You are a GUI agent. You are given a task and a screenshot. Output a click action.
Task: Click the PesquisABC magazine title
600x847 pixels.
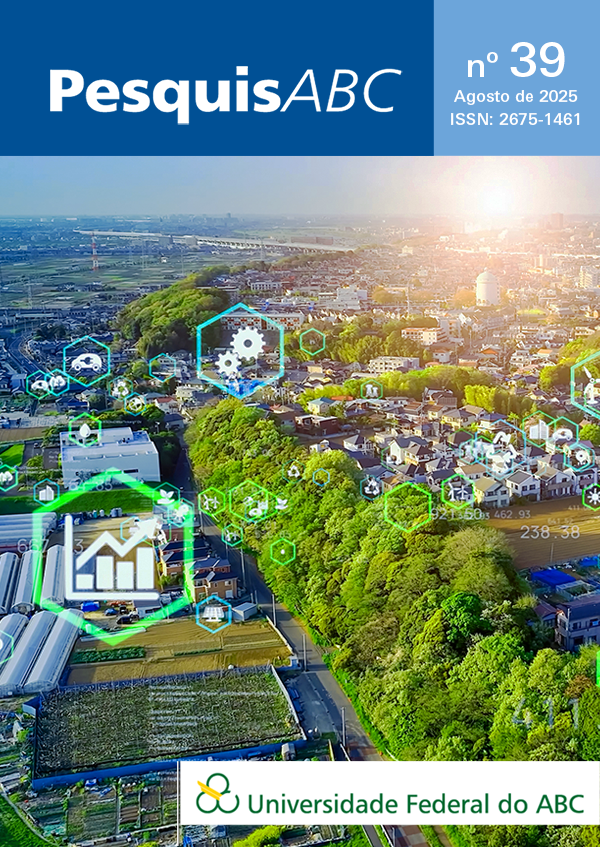pos(224,91)
